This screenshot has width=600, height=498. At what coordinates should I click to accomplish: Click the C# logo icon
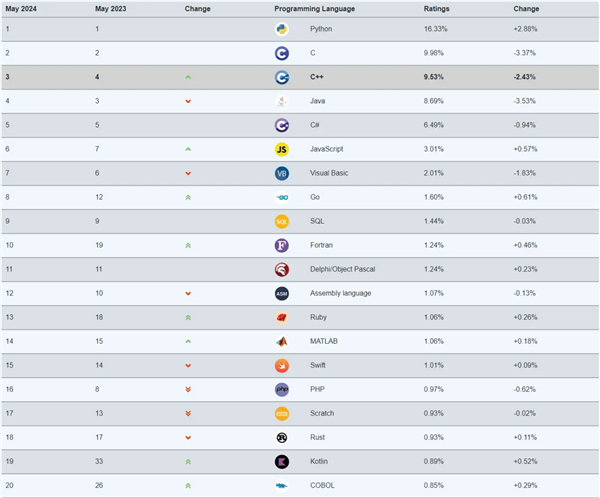coord(282,125)
